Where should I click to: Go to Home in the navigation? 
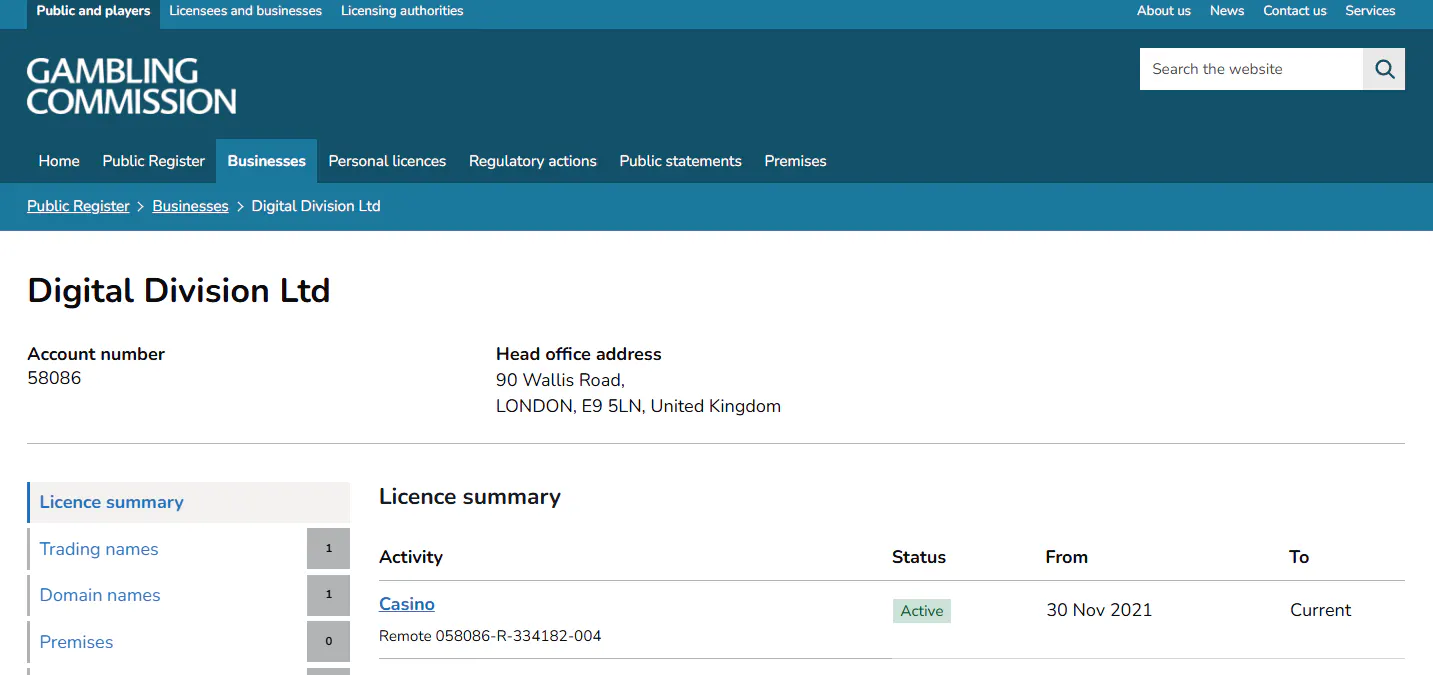(59, 161)
